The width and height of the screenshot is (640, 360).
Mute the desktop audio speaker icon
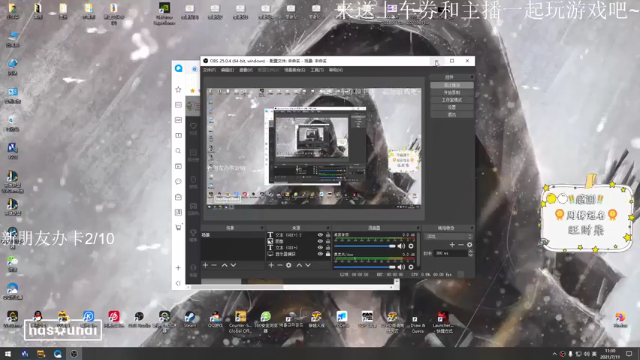pyautogui.click(x=401, y=246)
